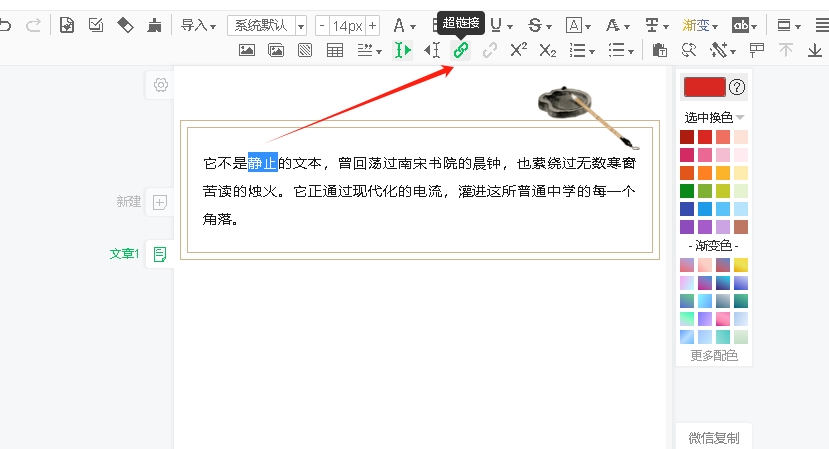Click the hyperlink (超链接) chain icon
Image resolution: width=829 pixels, height=449 pixels.
[x=461, y=50]
